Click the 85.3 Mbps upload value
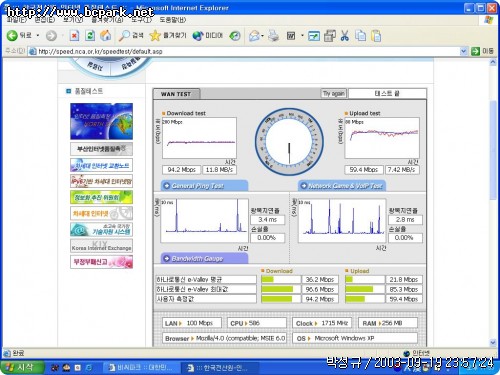 point(404,289)
